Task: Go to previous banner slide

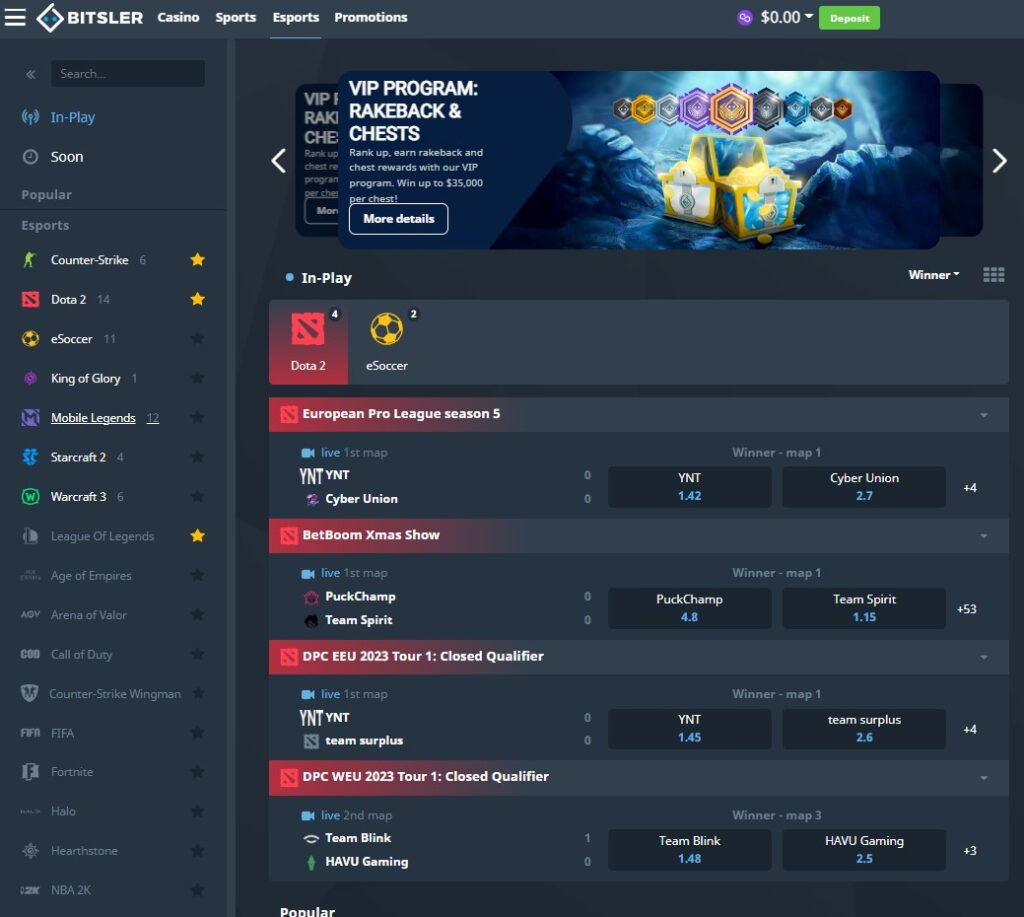Action: [x=279, y=161]
